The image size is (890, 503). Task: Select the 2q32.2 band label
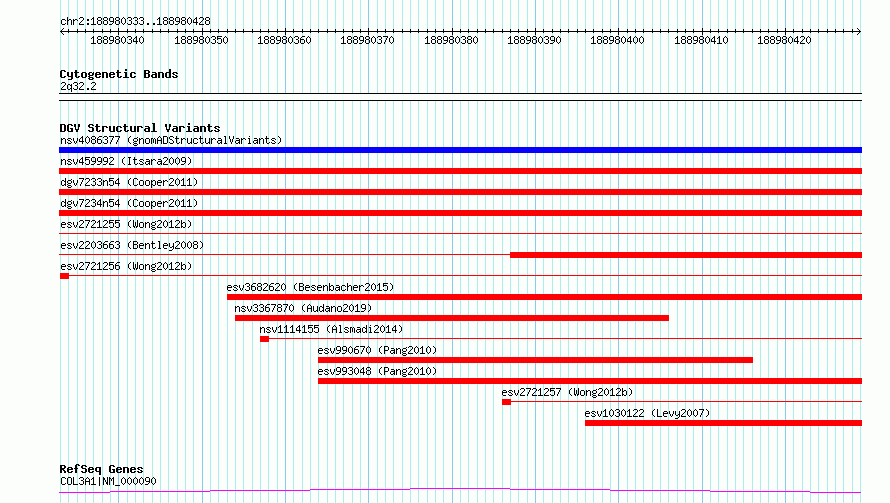78,86
